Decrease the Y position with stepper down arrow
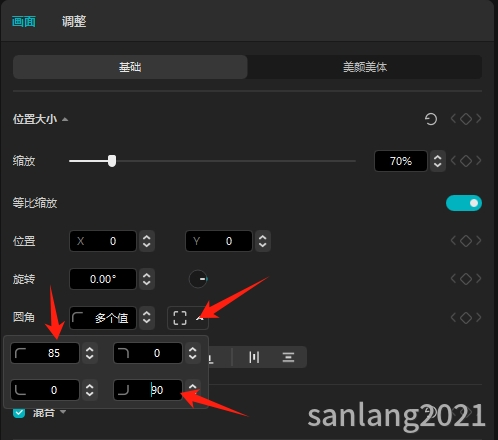498x440 pixels. click(x=263, y=245)
